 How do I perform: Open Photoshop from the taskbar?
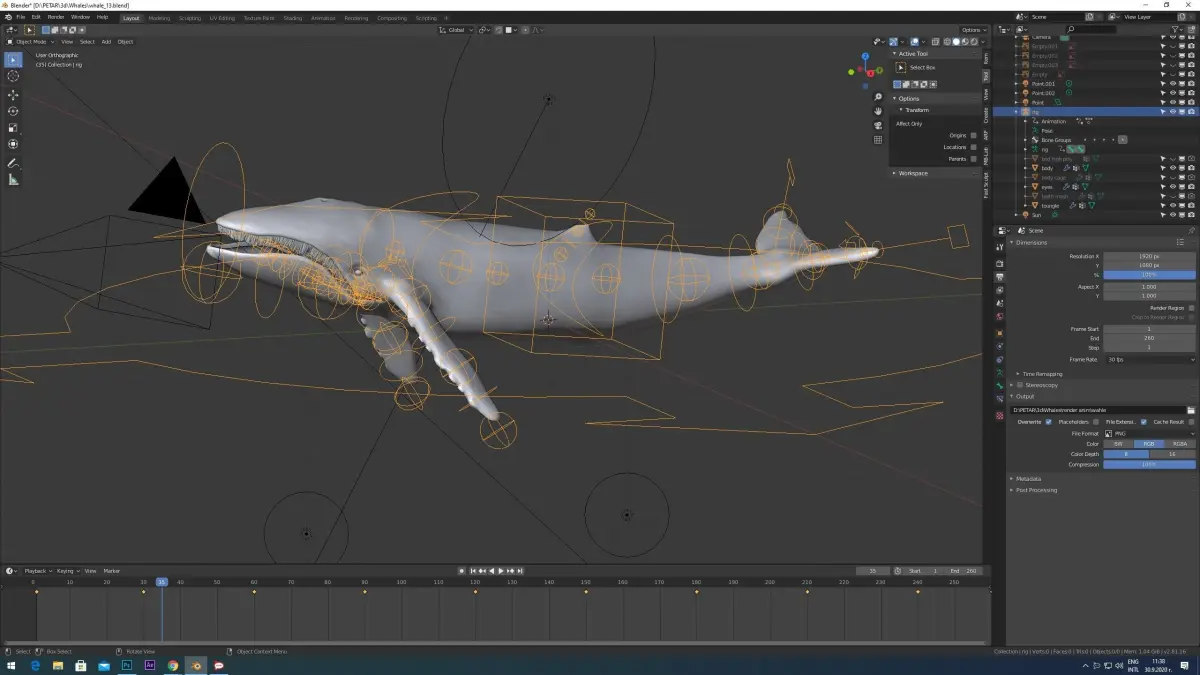[x=127, y=665]
